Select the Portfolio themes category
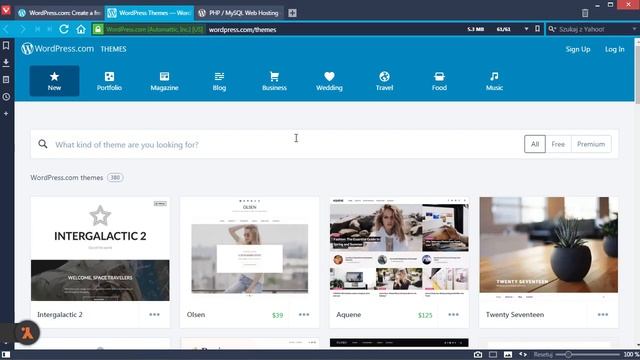 click(109, 81)
